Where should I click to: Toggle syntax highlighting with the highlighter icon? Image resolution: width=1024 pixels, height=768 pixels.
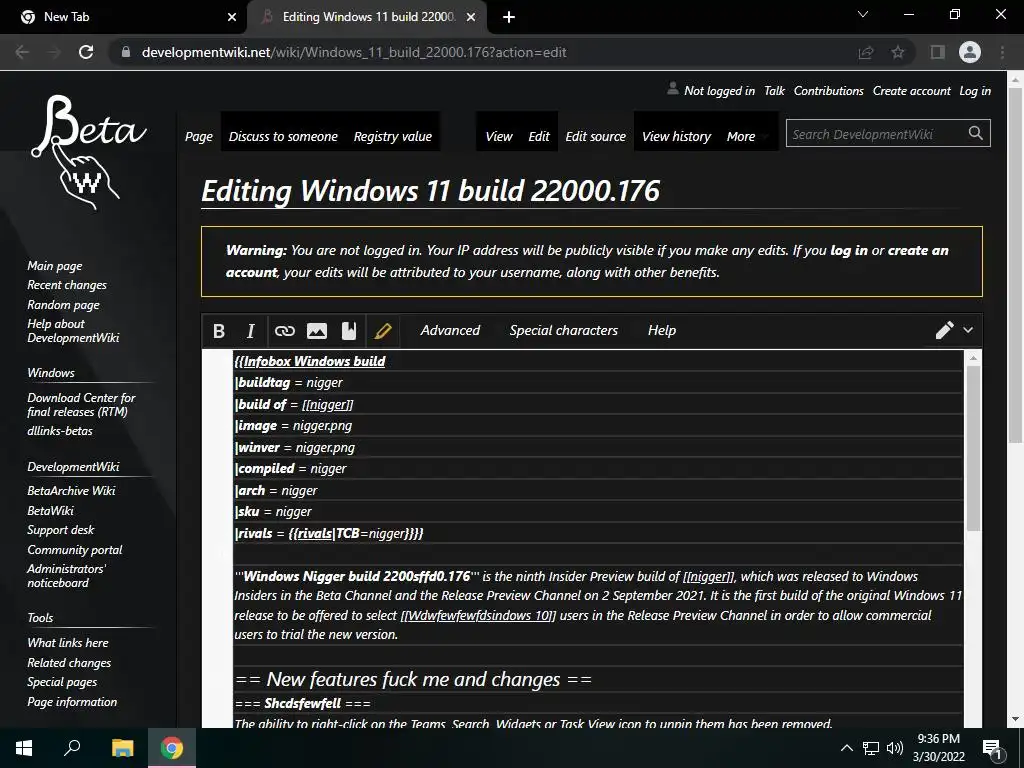click(383, 331)
